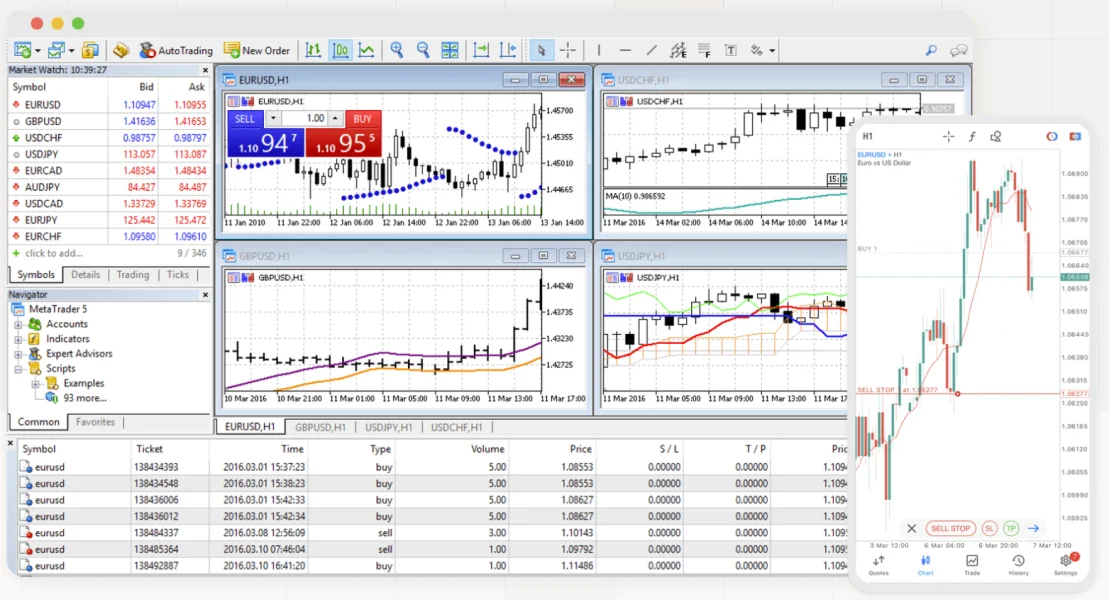Click 'click to add...' in Market Watch
The height and width of the screenshot is (600, 1109).
point(54,253)
